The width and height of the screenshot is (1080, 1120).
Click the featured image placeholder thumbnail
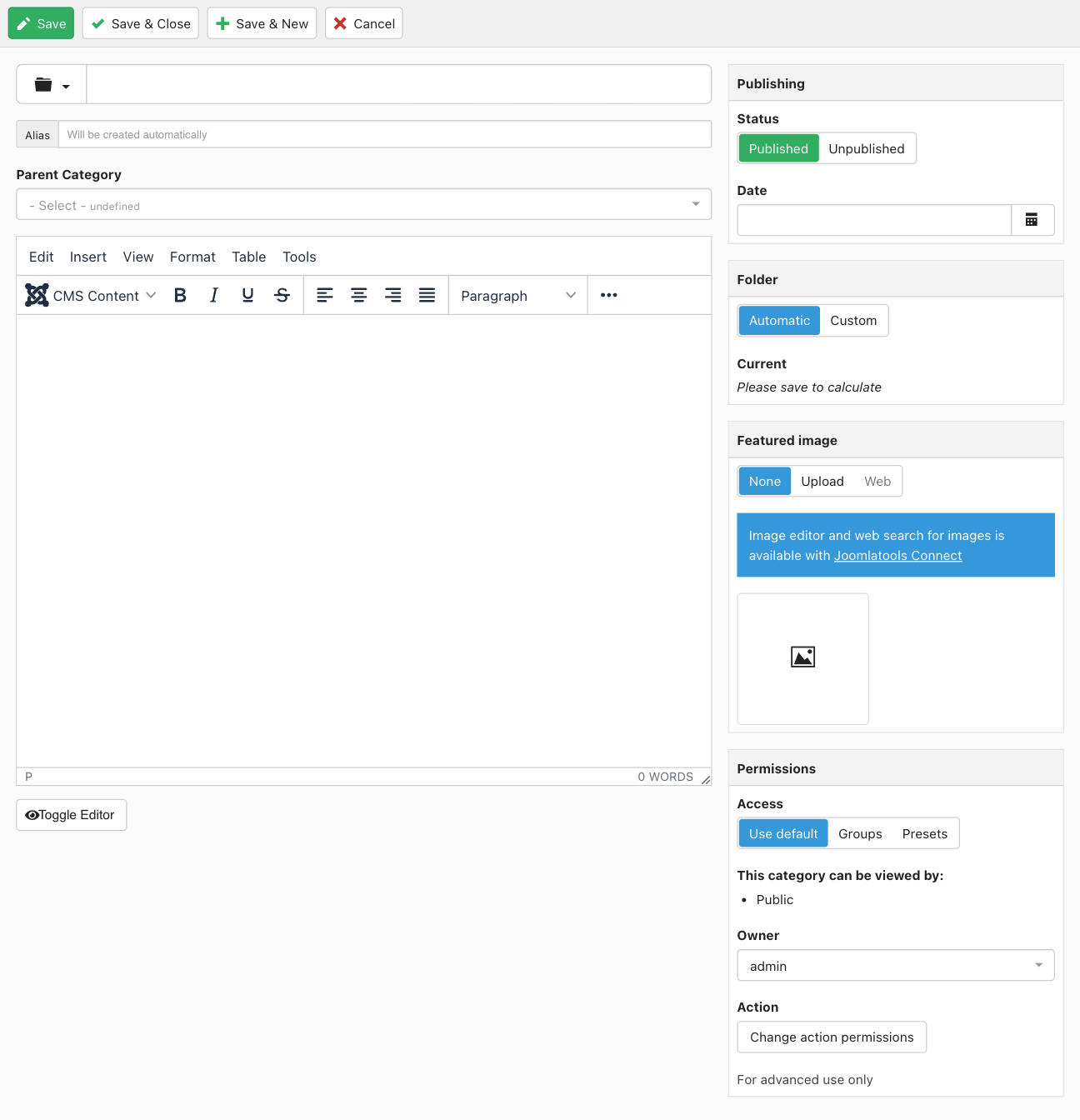[x=802, y=658]
